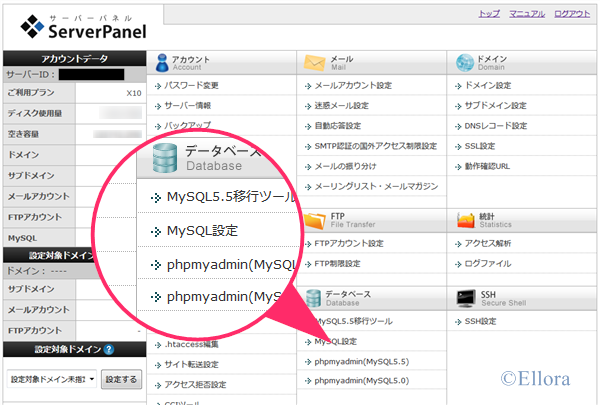Open 迷惑メール設定
600x405 pixels.
(341, 106)
